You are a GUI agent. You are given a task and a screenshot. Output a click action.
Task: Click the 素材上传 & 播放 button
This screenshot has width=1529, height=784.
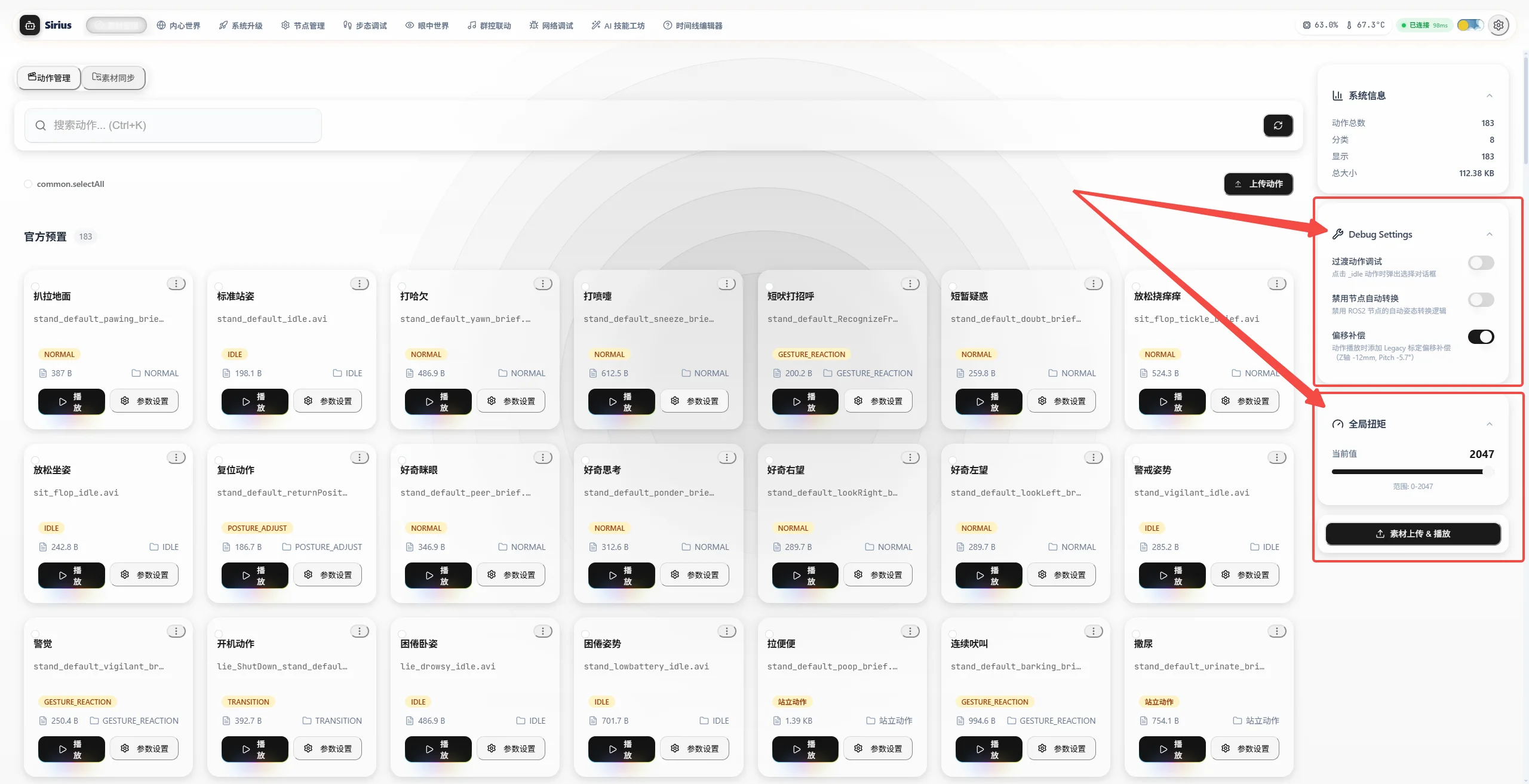[x=1413, y=534]
